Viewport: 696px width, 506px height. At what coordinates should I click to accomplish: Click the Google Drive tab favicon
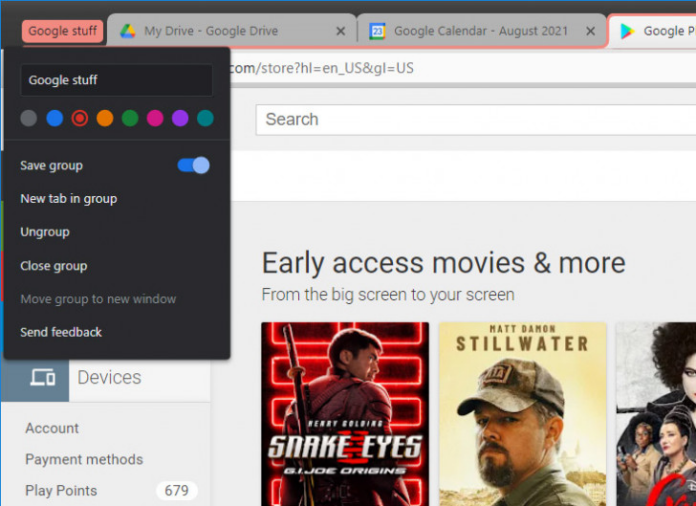[x=128, y=31]
